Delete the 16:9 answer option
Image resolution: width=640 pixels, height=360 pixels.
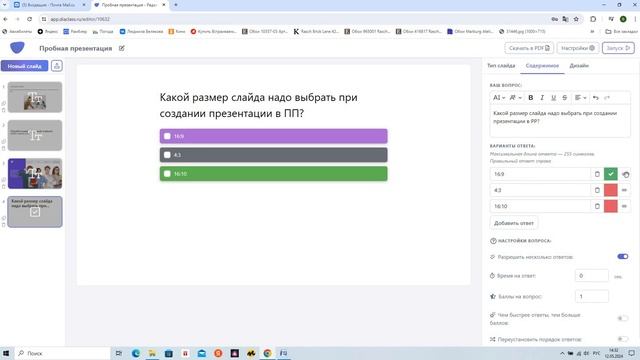tap(597, 174)
